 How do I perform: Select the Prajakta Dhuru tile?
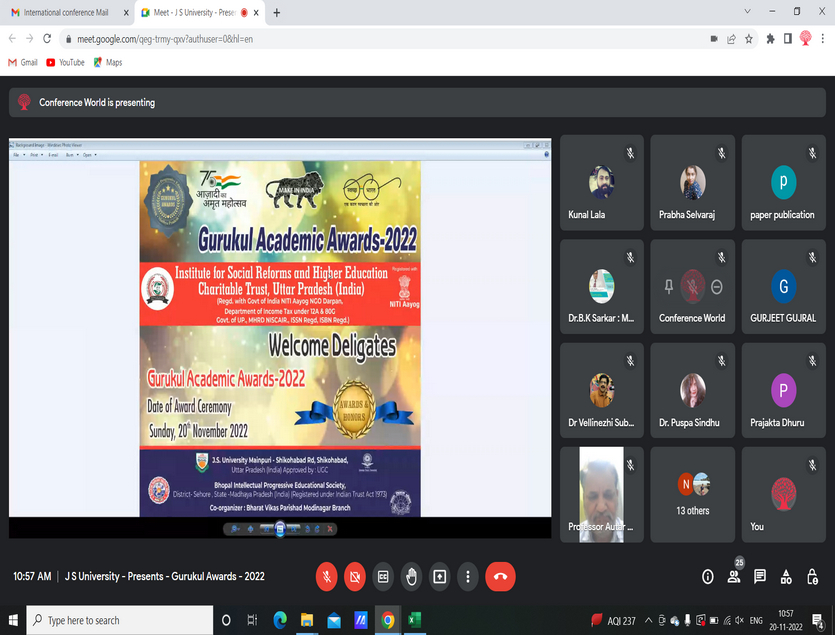click(x=783, y=390)
